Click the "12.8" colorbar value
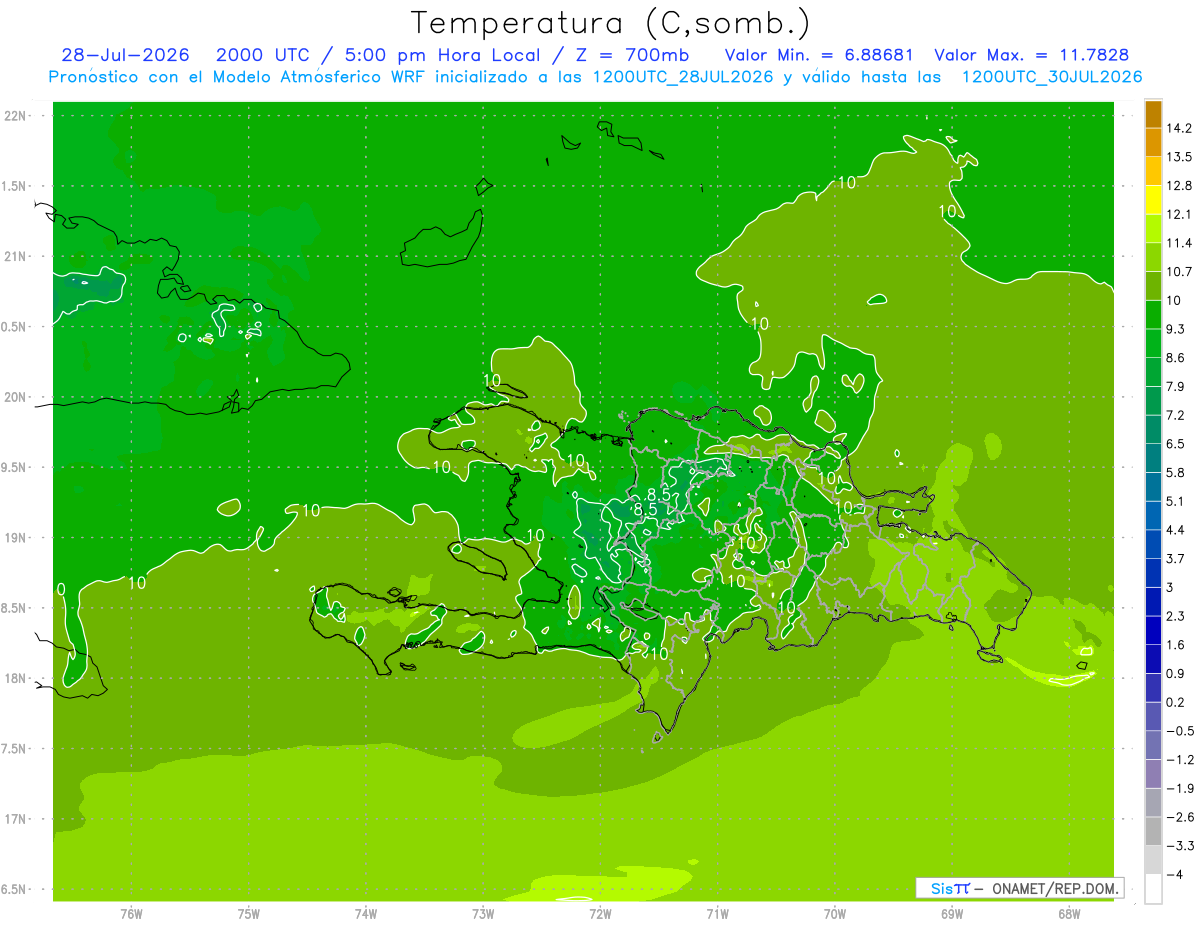The width and height of the screenshot is (1200, 927). click(x=1179, y=186)
